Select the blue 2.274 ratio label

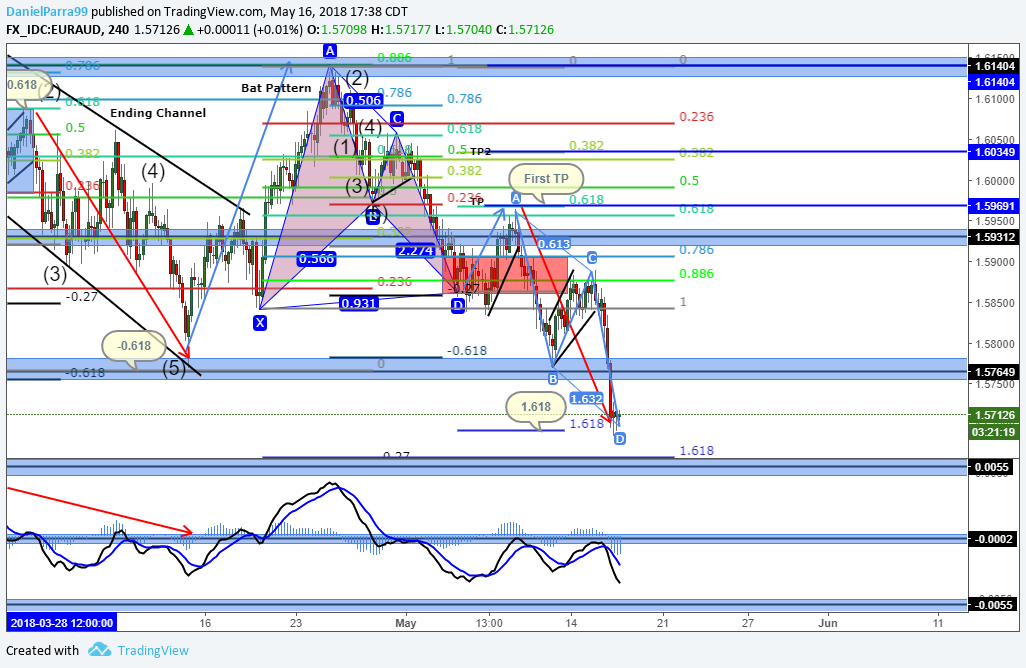tap(415, 250)
